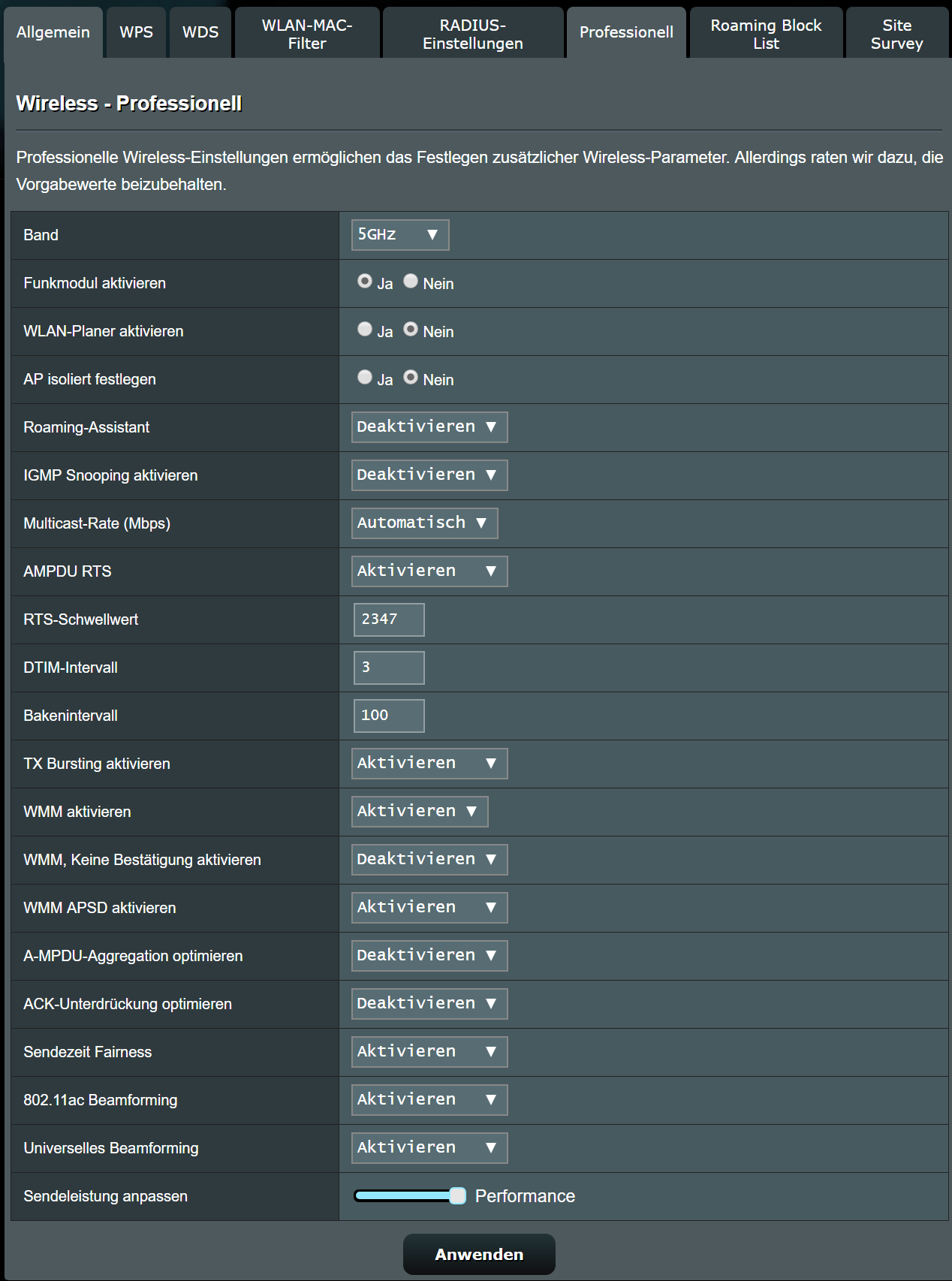This screenshot has height=1281, width=952.
Task: Focus the Bakenintervall text field
Action: pyautogui.click(x=389, y=716)
